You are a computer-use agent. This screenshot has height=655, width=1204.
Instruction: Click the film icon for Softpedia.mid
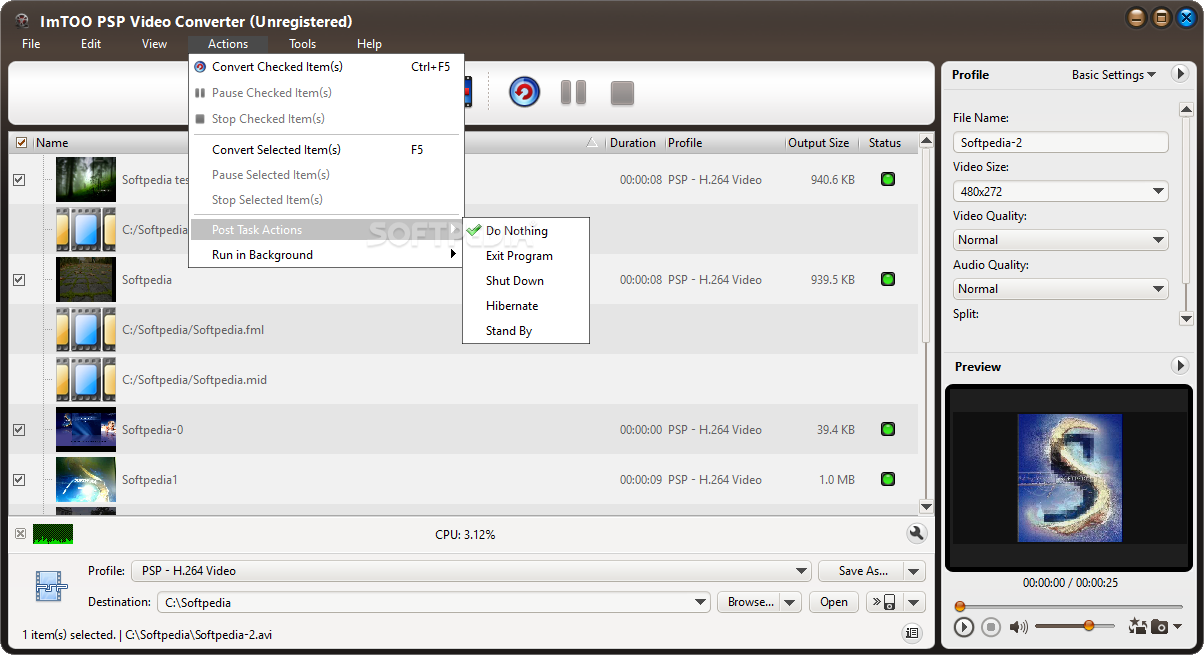coord(85,380)
